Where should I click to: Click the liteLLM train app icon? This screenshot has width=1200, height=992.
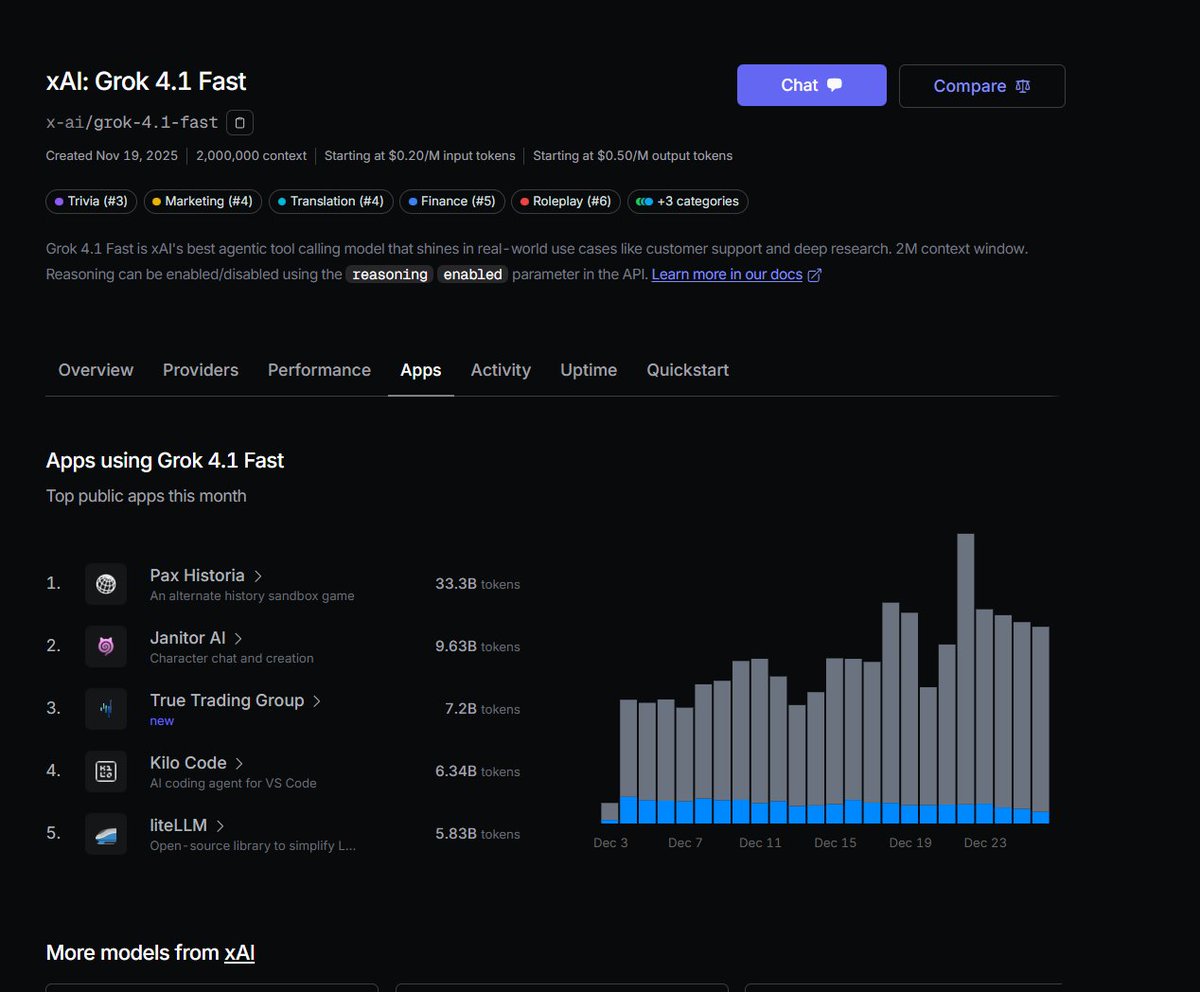(x=106, y=833)
